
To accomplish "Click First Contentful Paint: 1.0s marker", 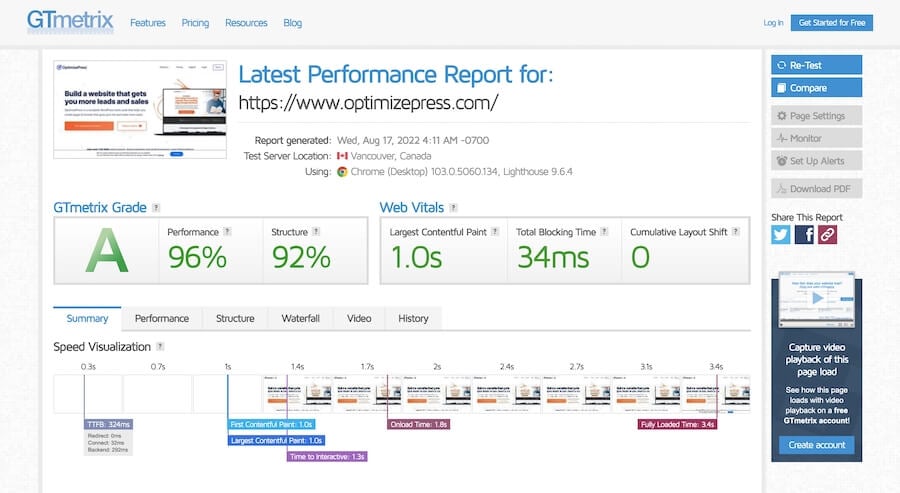I will (271, 425).
